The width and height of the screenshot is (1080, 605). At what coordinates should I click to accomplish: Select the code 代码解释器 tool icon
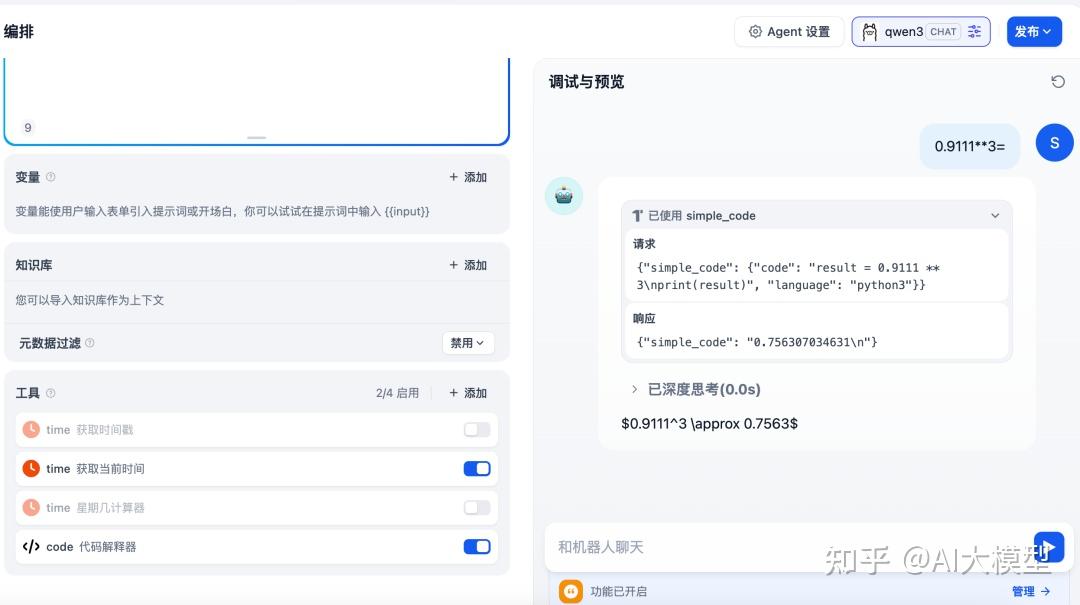(30, 546)
